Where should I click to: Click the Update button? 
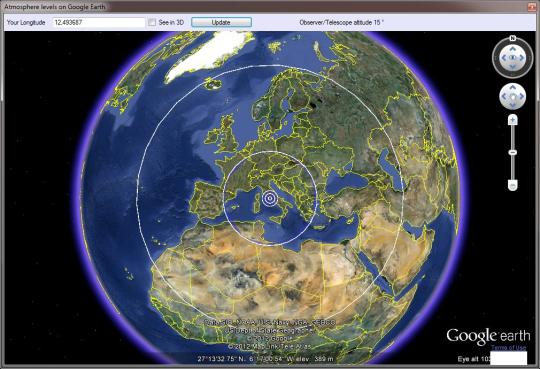click(221, 22)
